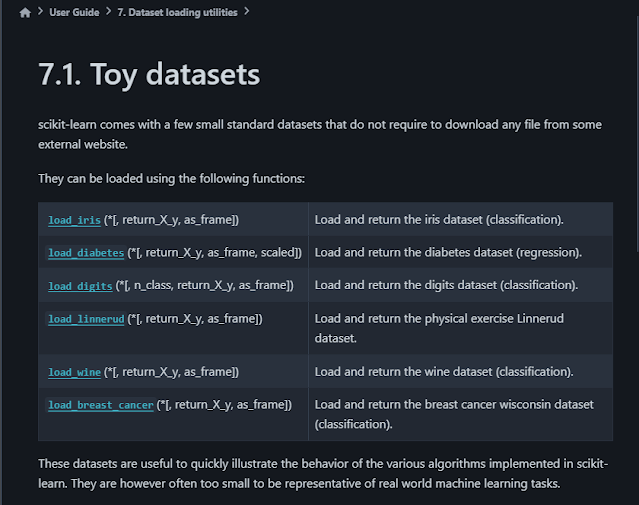Click the chevron right after the home icon
The image size is (639, 505).
click(x=39, y=12)
